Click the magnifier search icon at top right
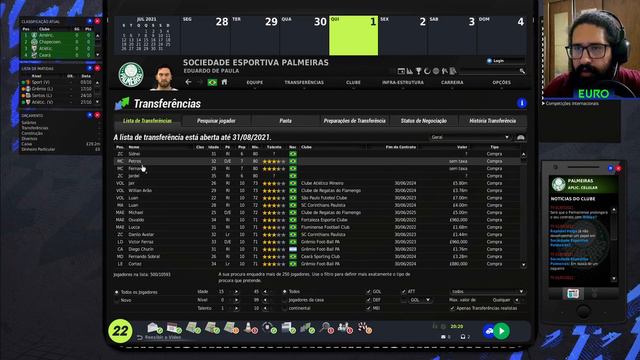640x360 pixels. pos(522,71)
